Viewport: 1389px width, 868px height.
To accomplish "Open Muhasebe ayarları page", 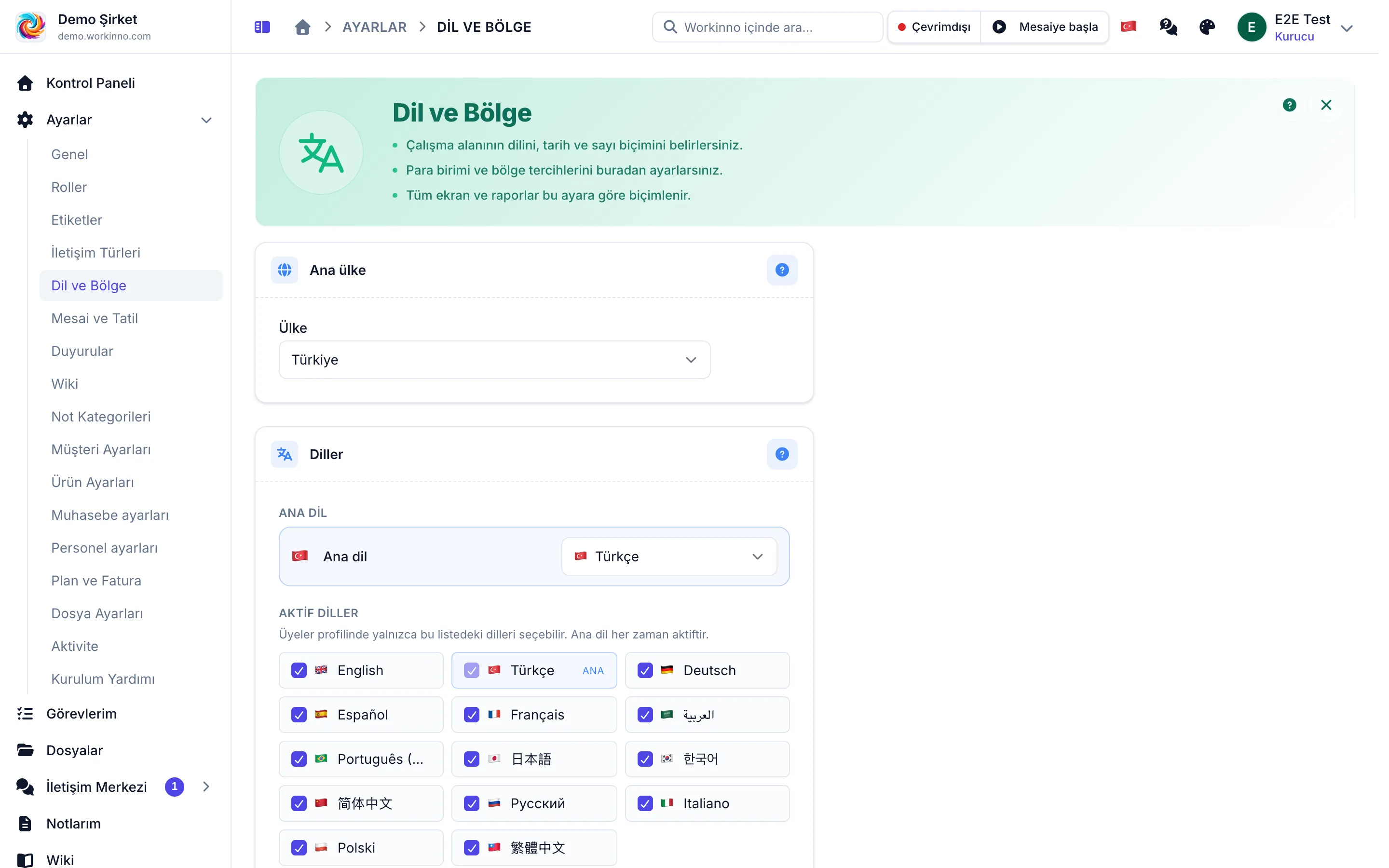I will [109, 515].
